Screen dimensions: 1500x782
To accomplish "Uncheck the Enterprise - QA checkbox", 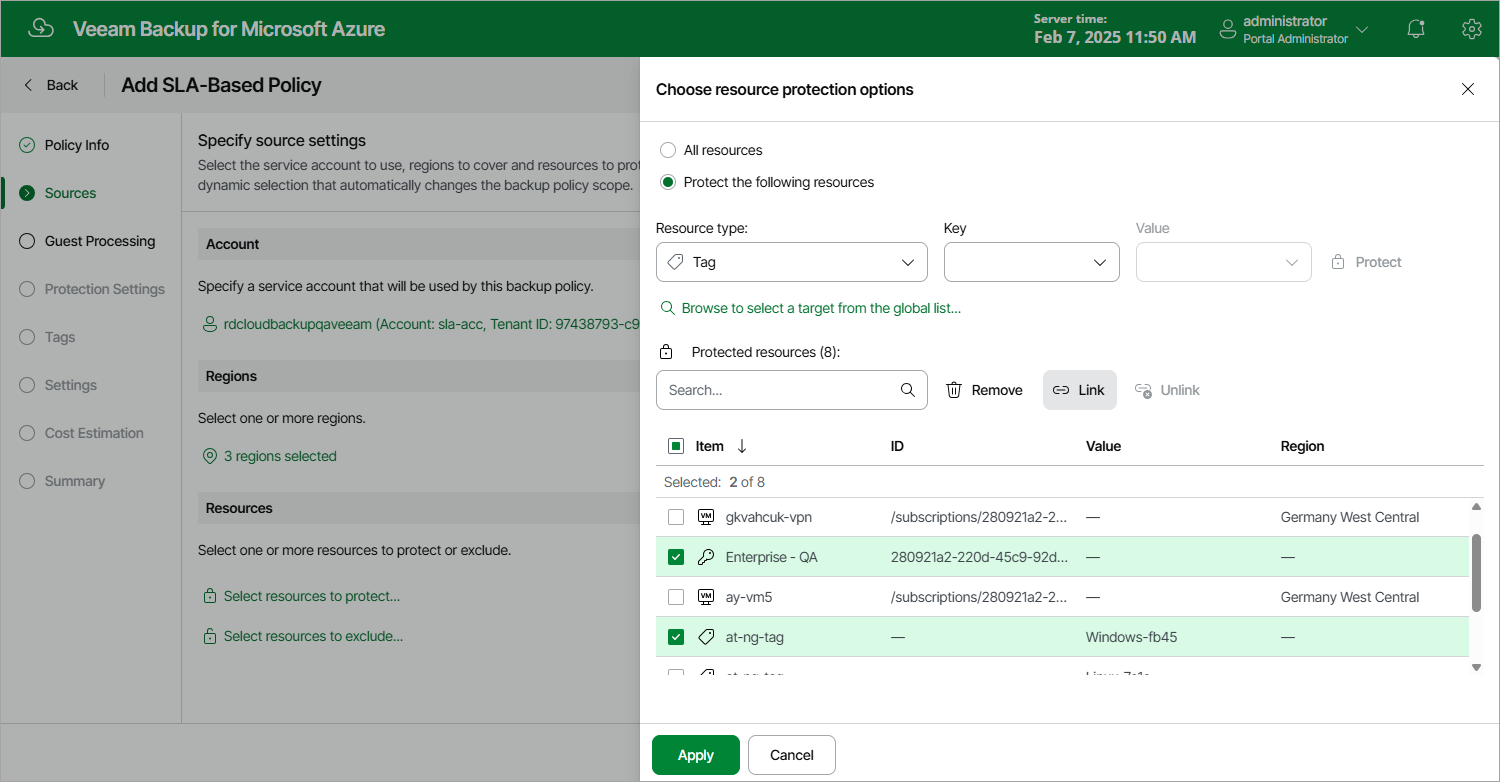I will pyautogui.click(x=676, y=557).
